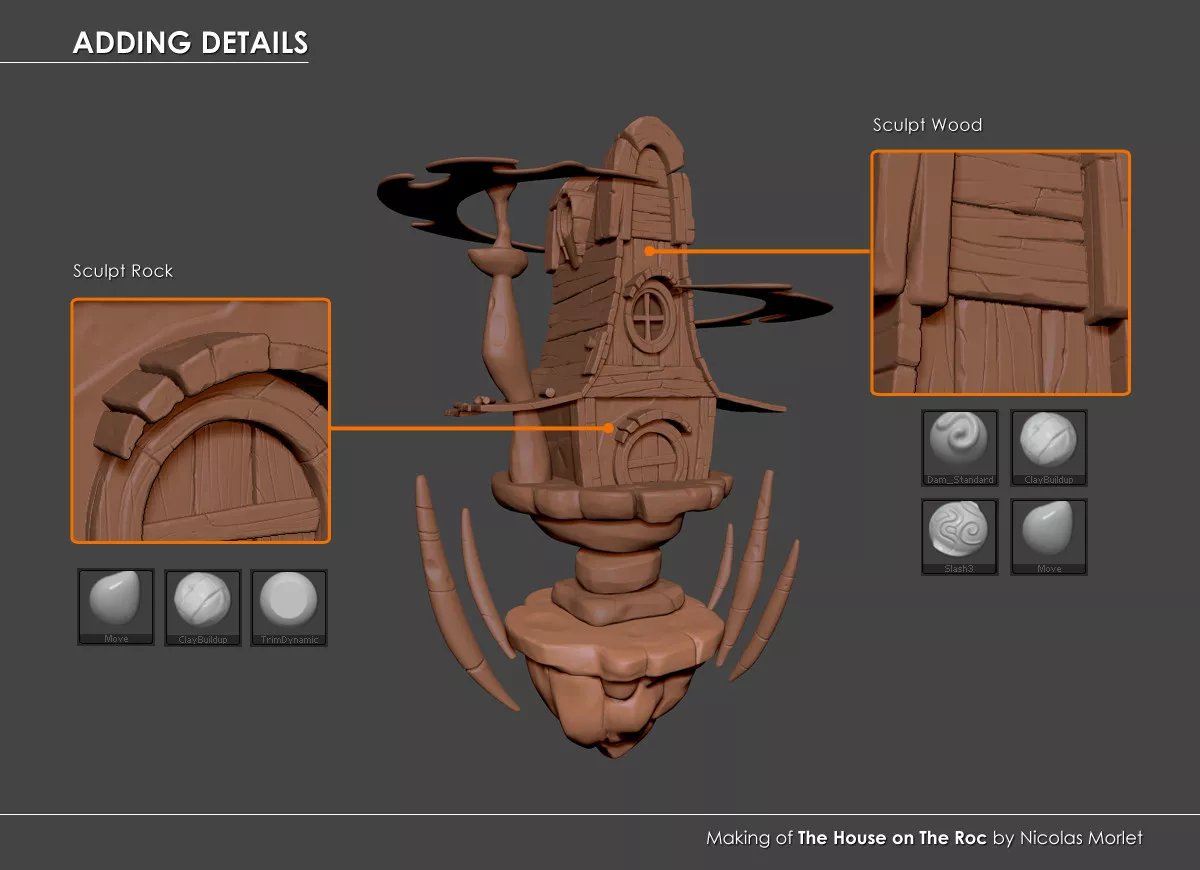Click the stone arch atop the tower
Image resolution: width=1200 pixels, height=870 pixels.
click(641, 150)
